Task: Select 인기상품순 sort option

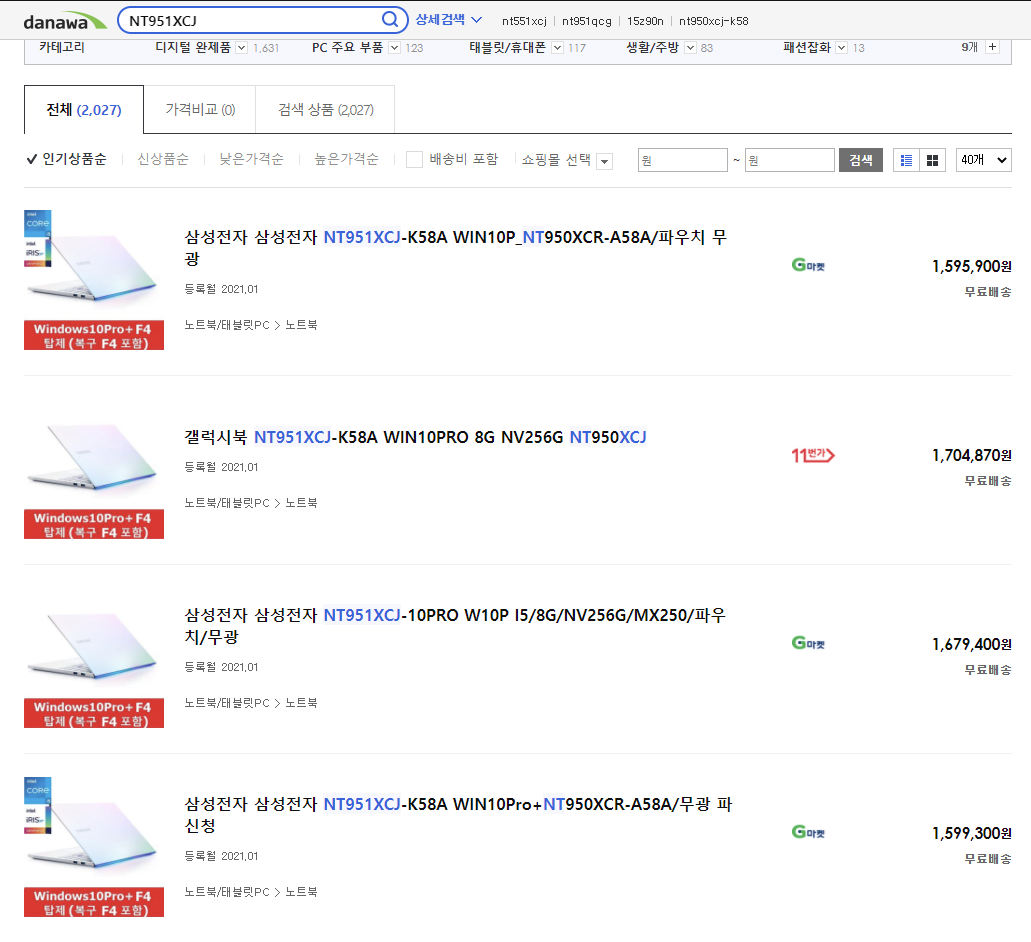Action: pos(66,159)
